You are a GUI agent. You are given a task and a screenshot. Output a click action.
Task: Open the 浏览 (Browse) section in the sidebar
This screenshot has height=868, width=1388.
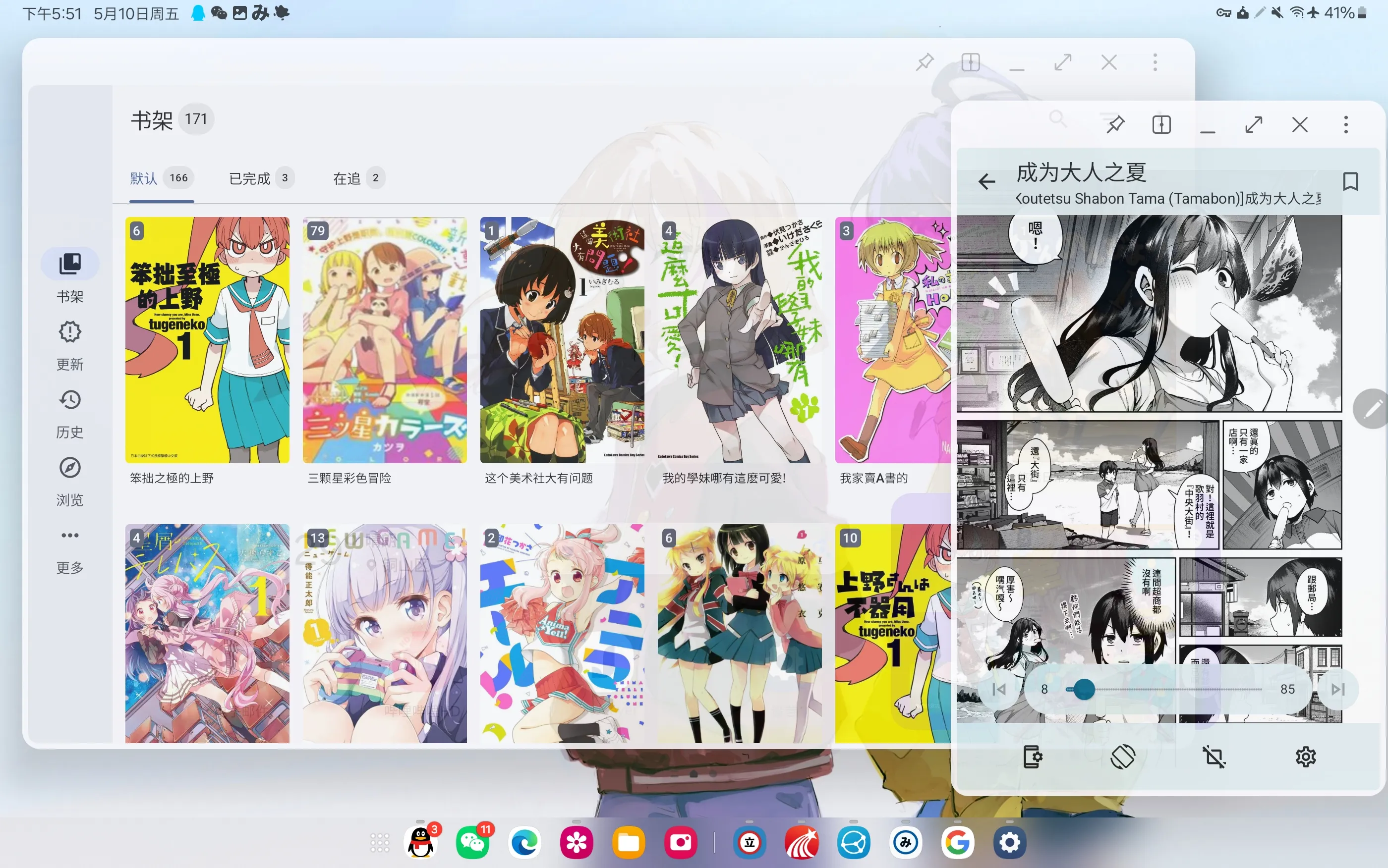[69, 481]
